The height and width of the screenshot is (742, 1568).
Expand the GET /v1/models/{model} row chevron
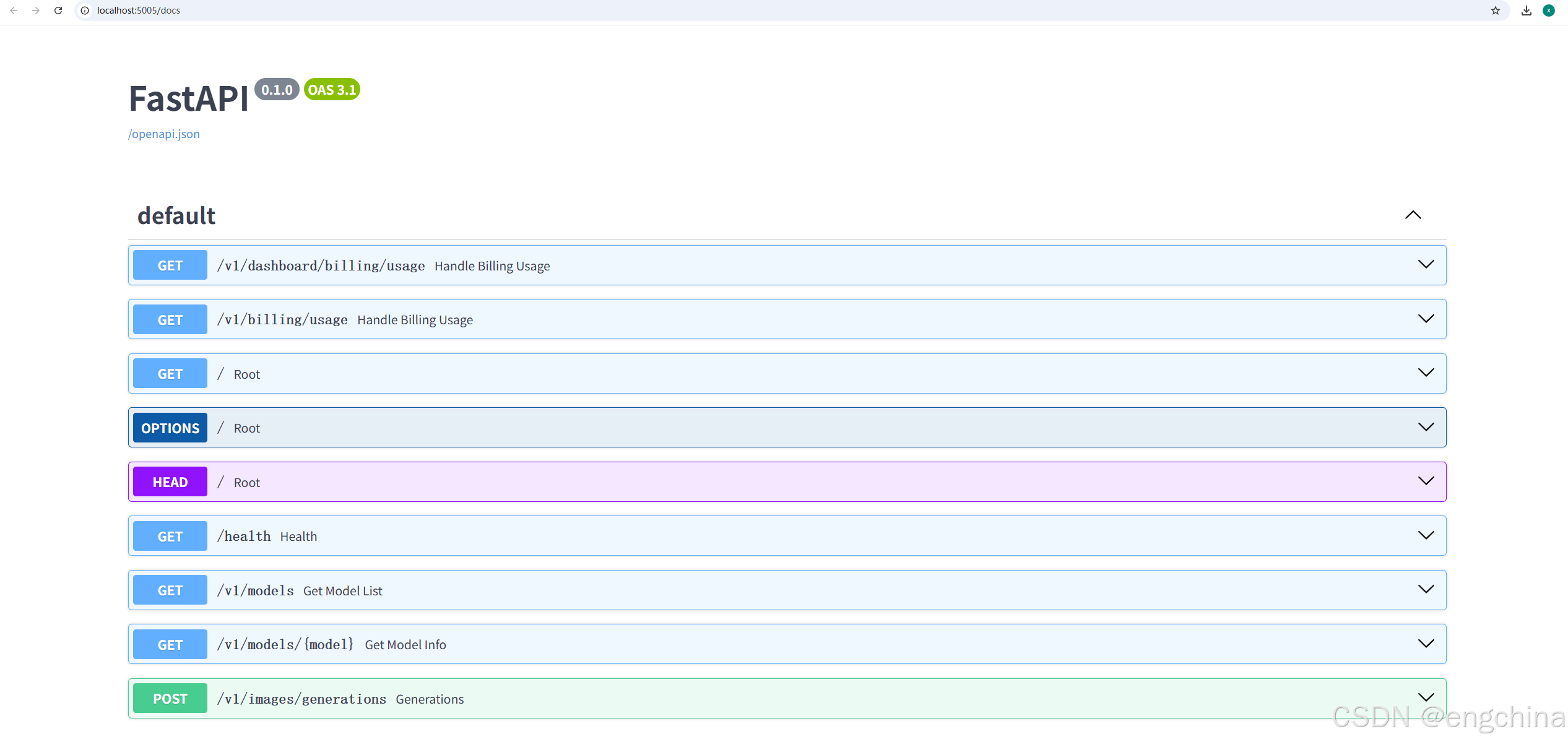[x=1426, y=644]
